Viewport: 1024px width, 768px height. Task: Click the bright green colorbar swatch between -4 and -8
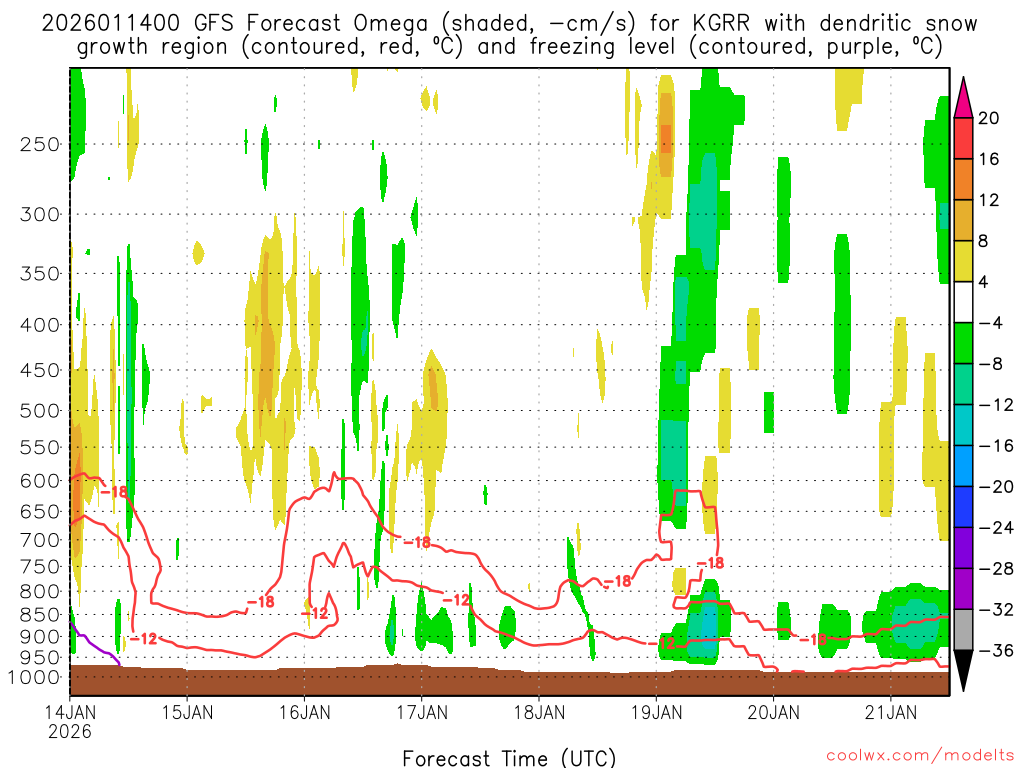click(963, 344)
